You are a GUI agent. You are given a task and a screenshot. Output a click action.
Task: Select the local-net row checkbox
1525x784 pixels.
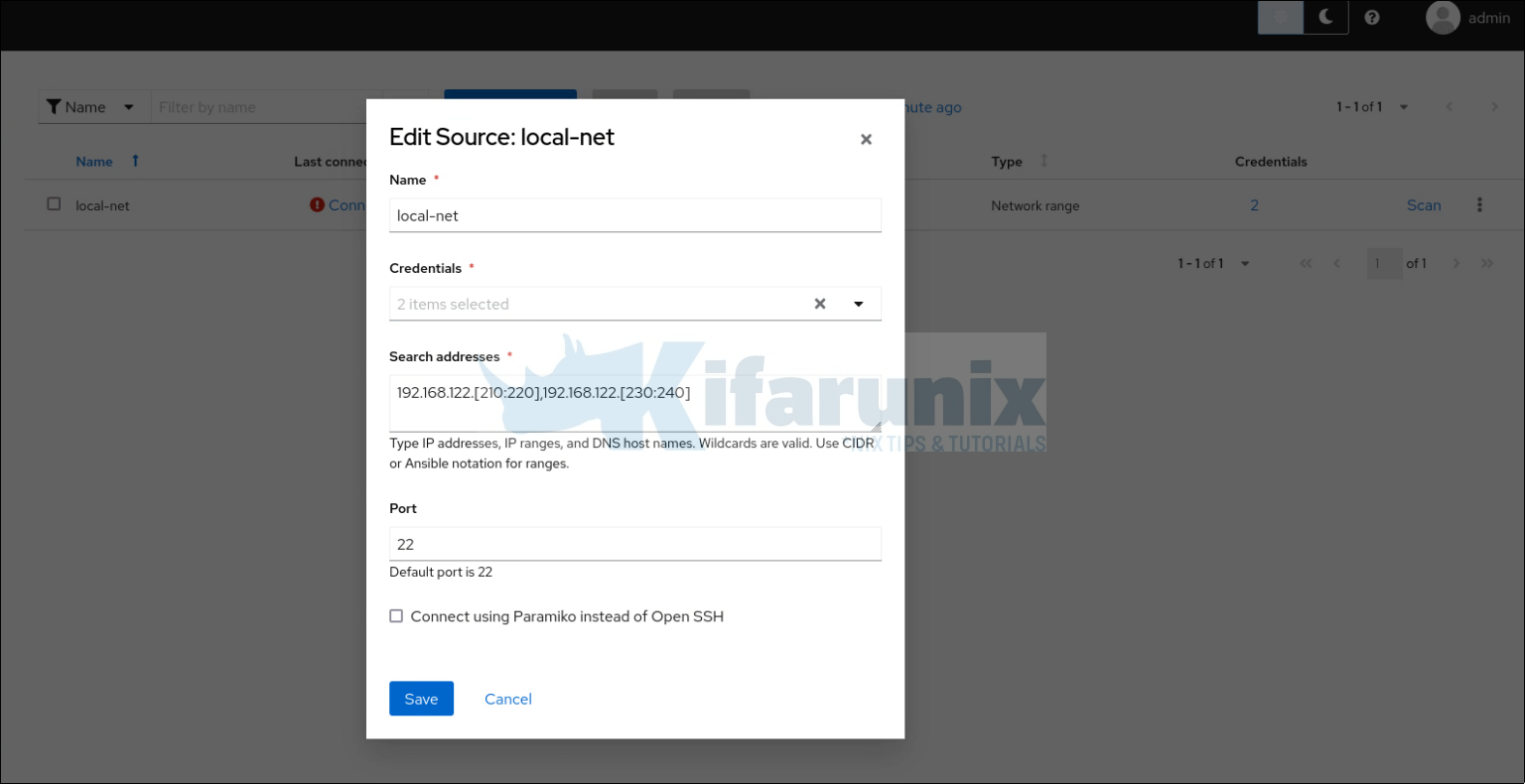(54, 204)
